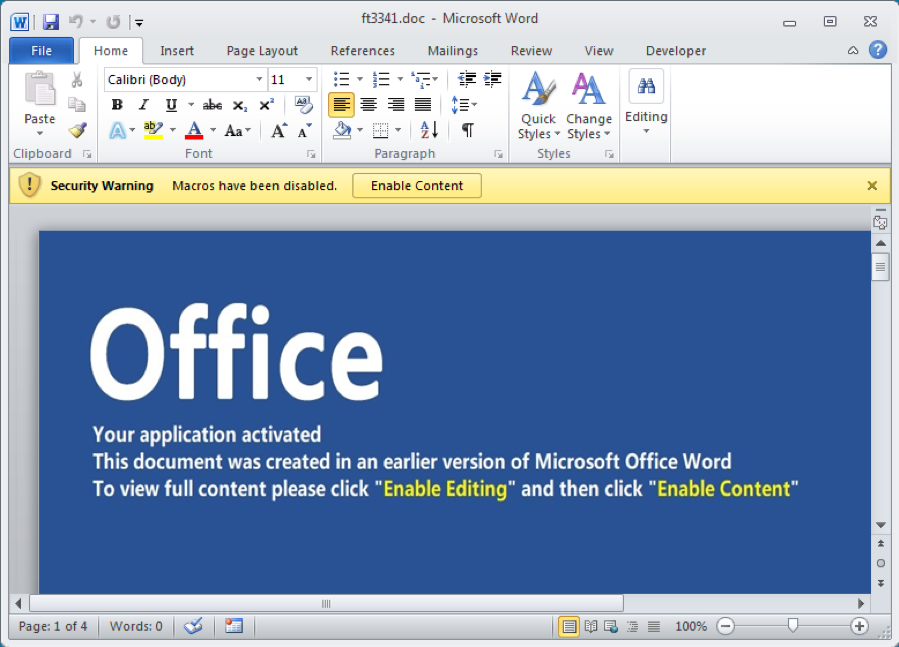
Task: Toggle Bold formatting
Action: 117,105
